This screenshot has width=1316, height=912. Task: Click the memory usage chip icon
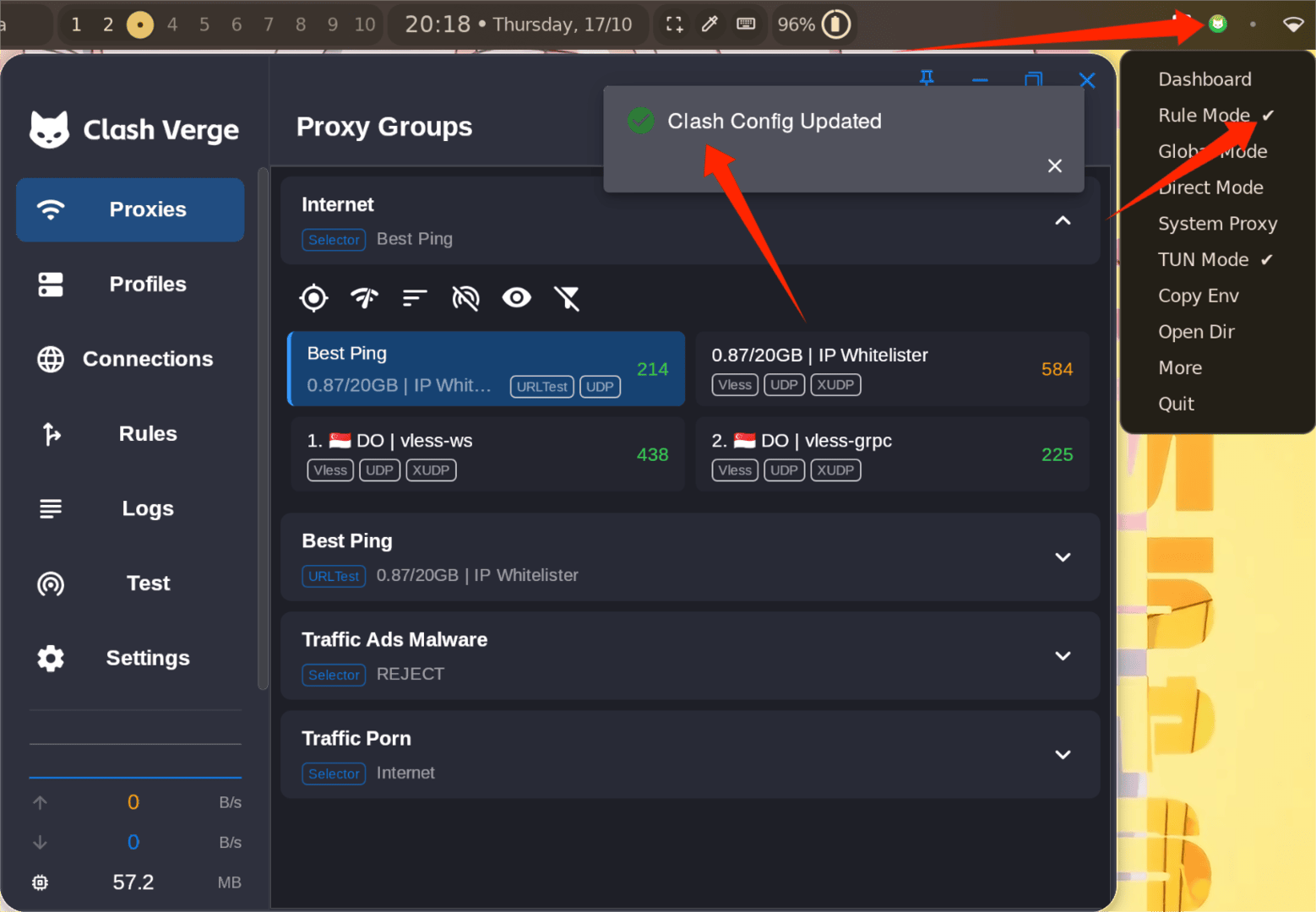(x=40, y=882)
